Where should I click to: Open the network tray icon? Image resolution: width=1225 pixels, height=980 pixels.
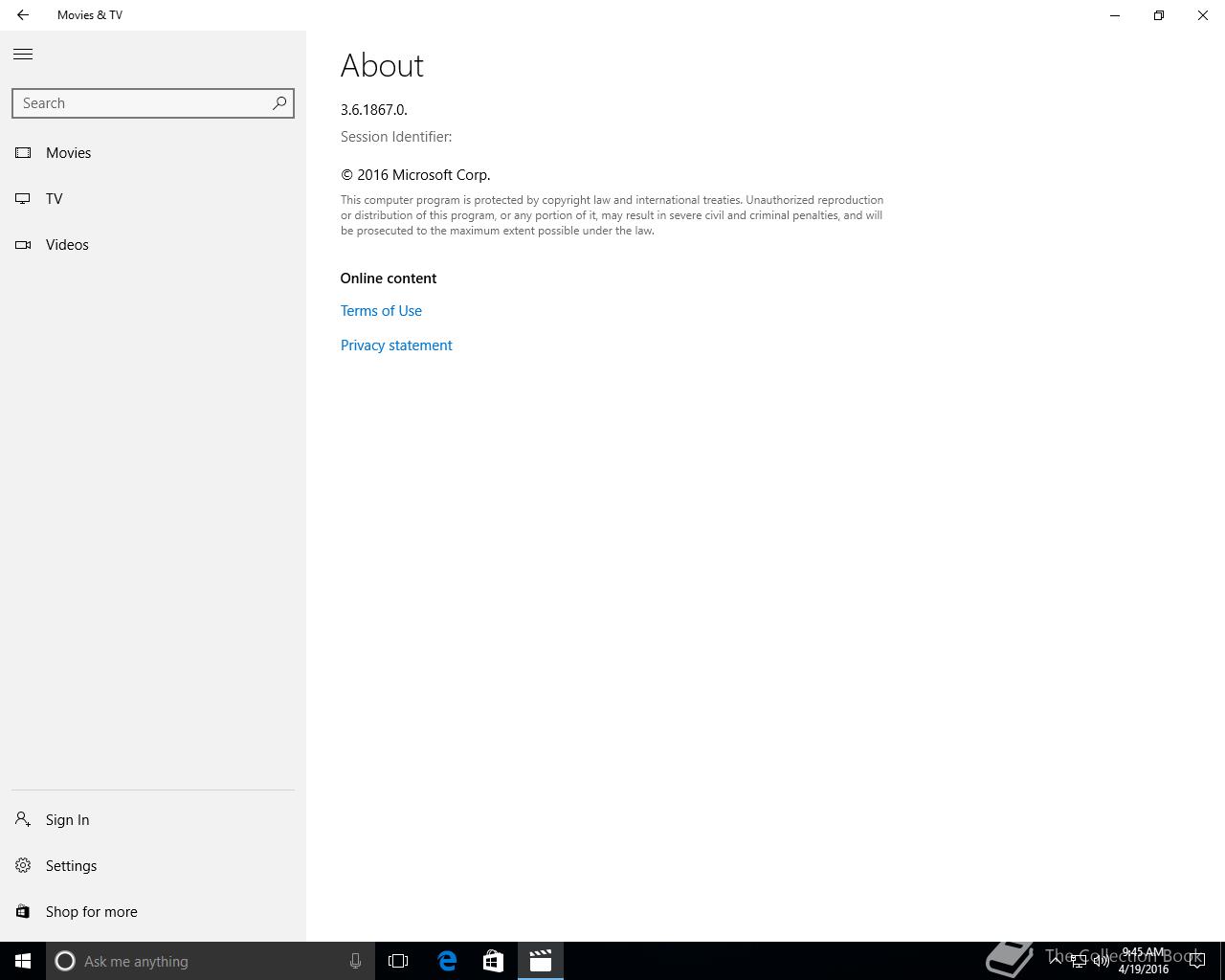[x=1078, y=961]
